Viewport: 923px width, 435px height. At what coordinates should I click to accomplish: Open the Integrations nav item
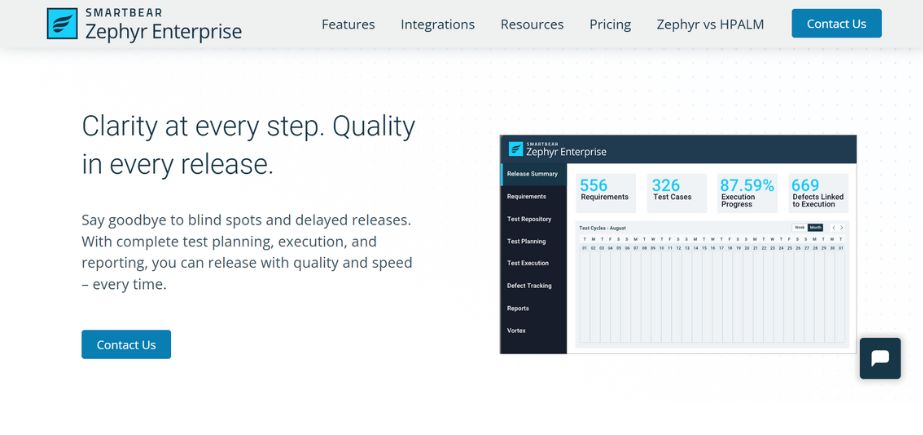point(437,24)
